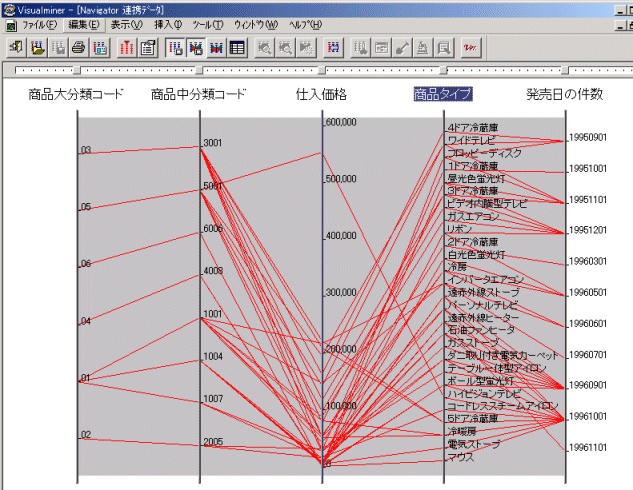The image size is (633, 490).
Task: Click the second magnifier zoom icon
Action: (x=285, y=48)
